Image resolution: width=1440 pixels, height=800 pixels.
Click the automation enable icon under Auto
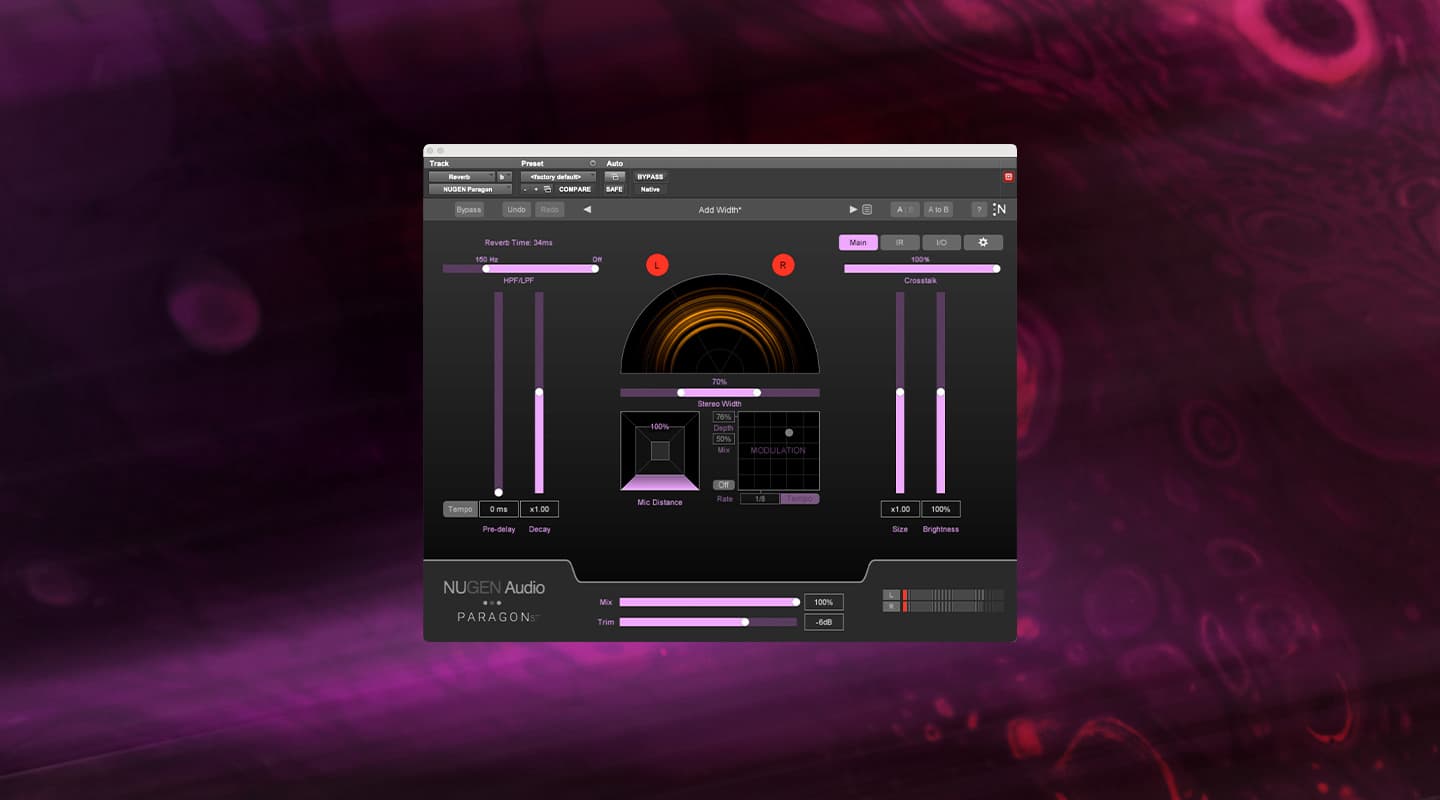point(615,177)
